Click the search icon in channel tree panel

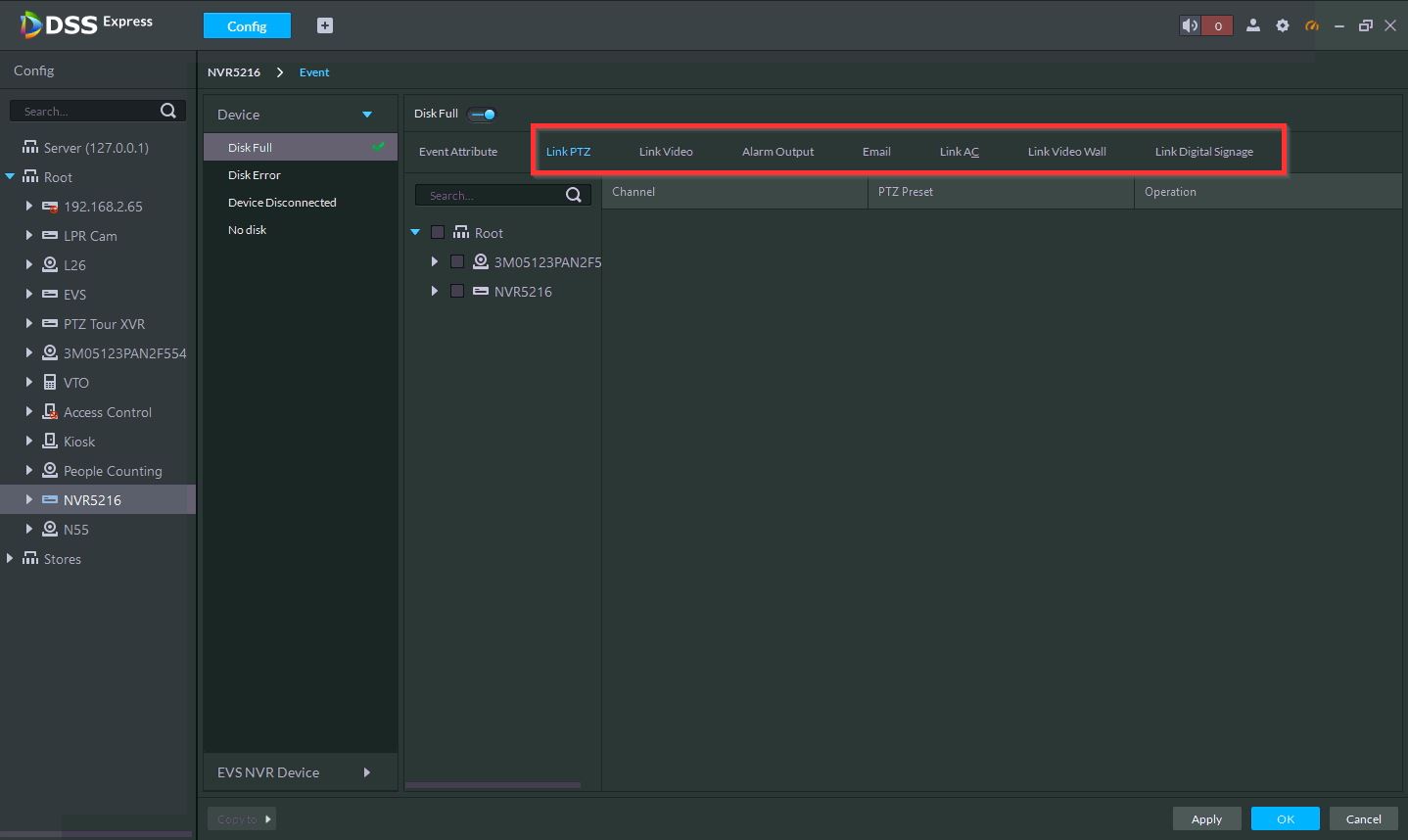click(x=574, y=195)
